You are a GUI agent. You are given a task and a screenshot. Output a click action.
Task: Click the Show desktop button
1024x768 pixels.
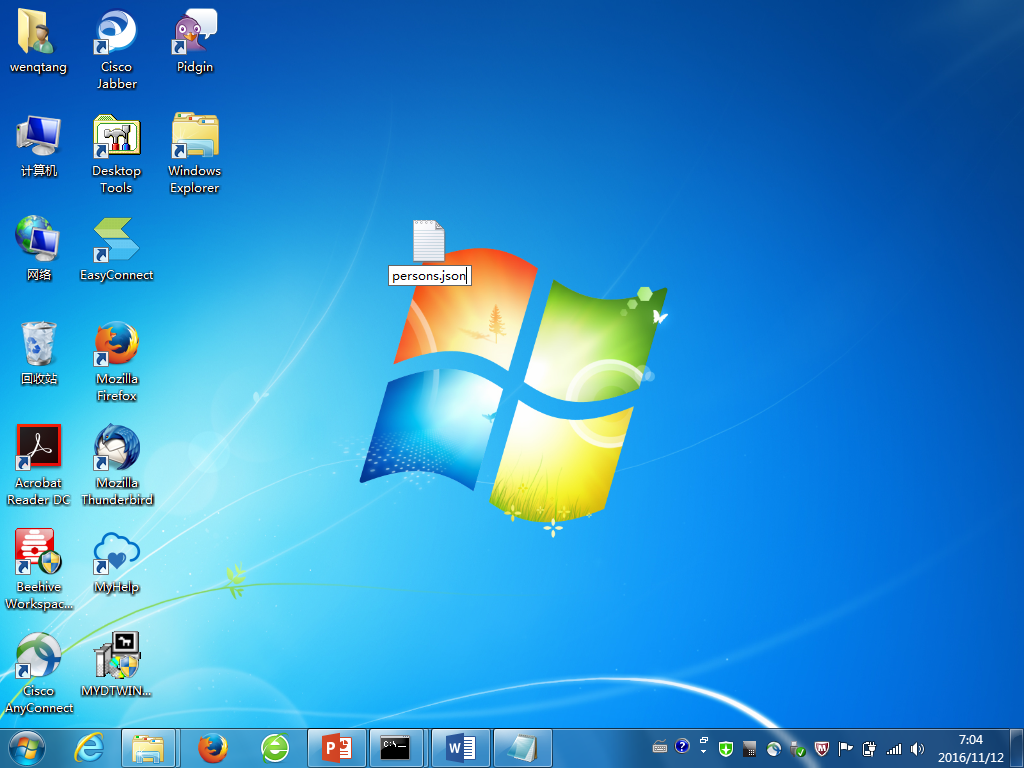tap(1018, 748)
